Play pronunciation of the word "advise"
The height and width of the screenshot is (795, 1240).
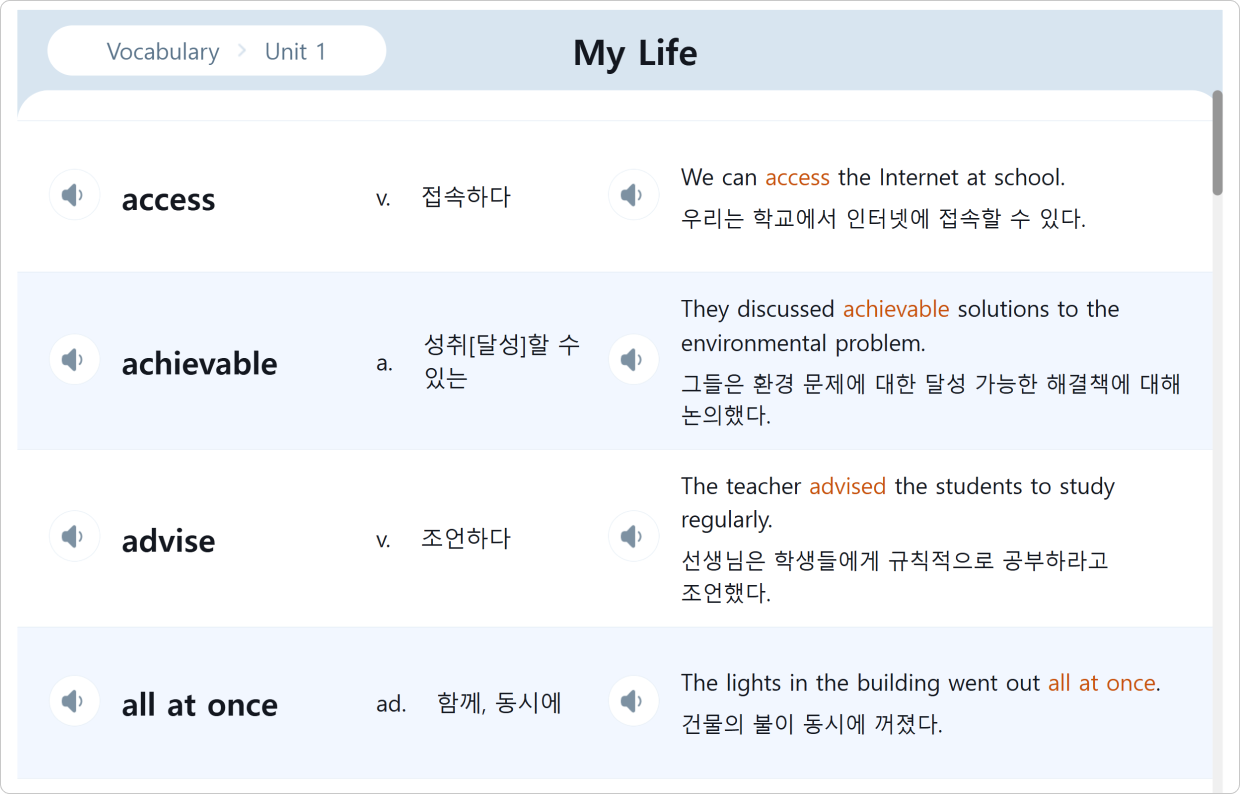click(x=74, y=537)
